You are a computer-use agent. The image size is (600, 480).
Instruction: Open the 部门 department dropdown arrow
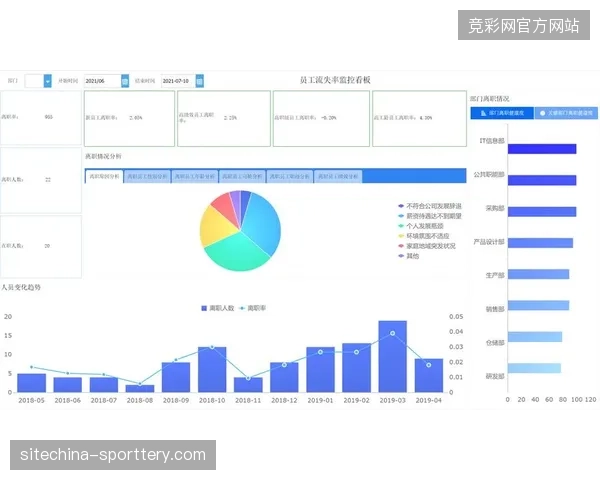(x=47, y=81)
